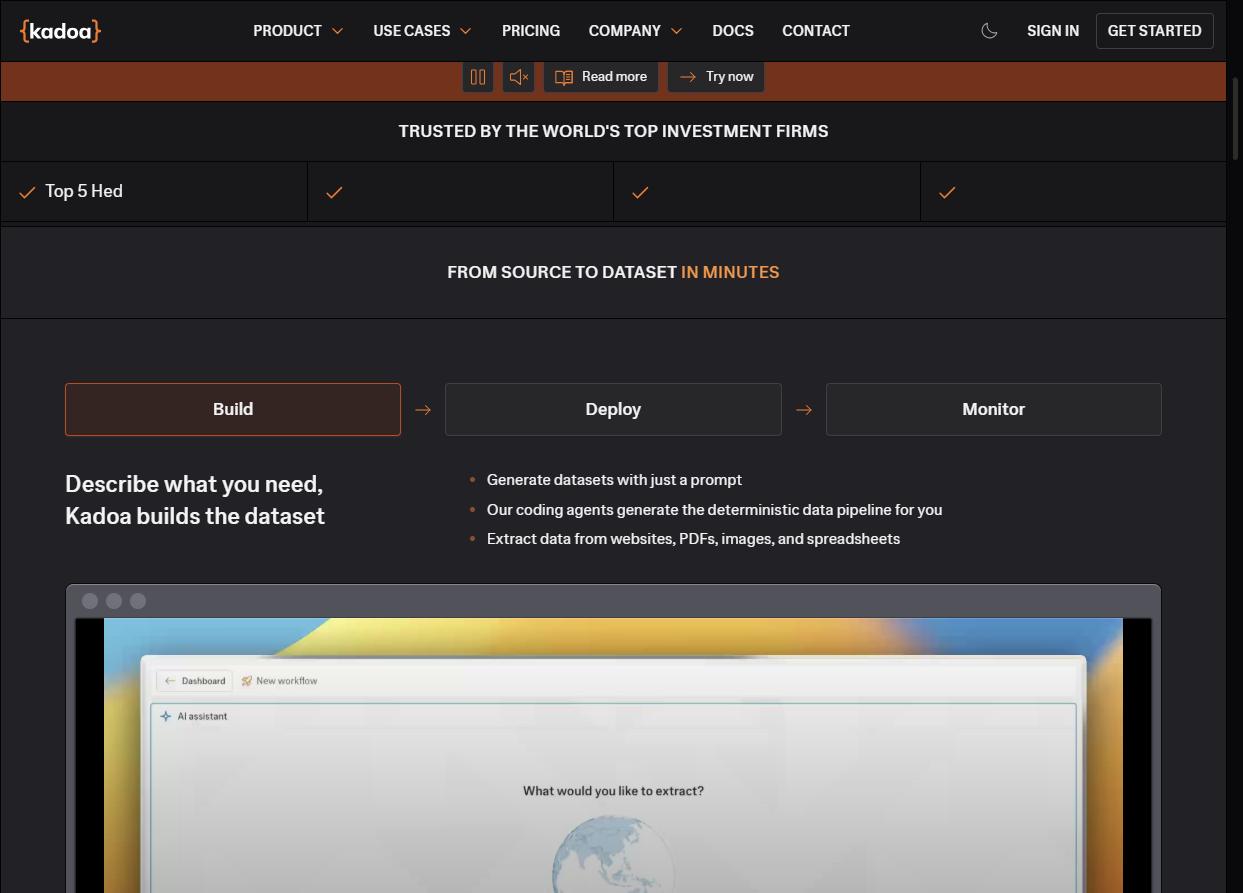Click the Top 5 Hed text
The width and height of the screenshot is (1243, 893).
pyautogui.click(x=84, y=191)
